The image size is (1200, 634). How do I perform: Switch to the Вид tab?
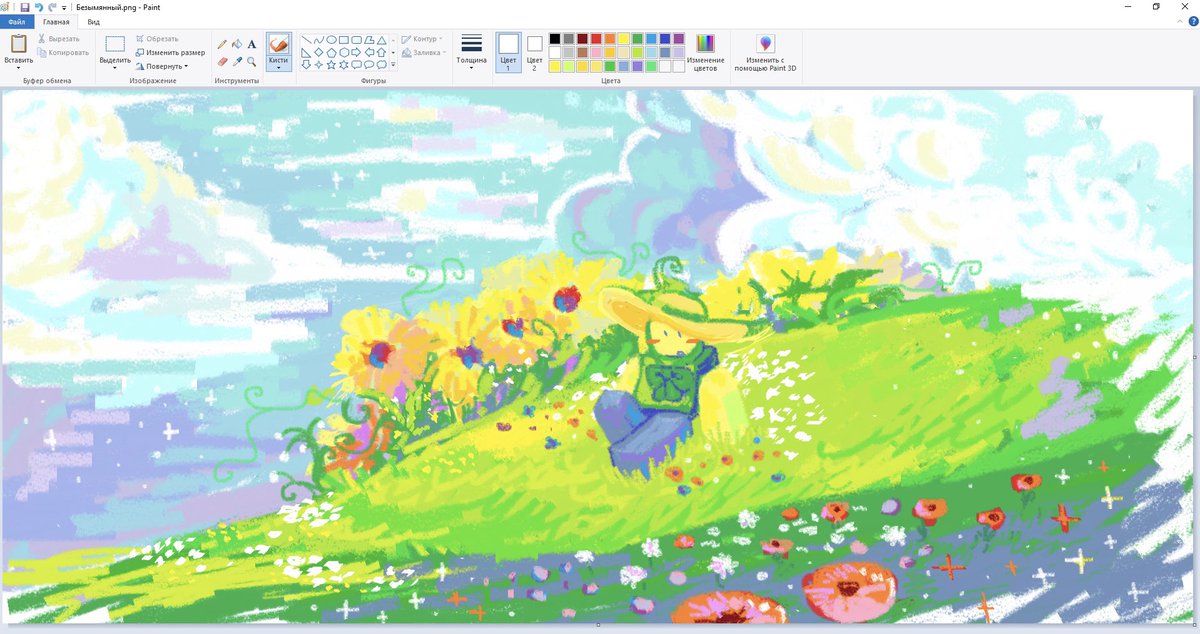93,21
